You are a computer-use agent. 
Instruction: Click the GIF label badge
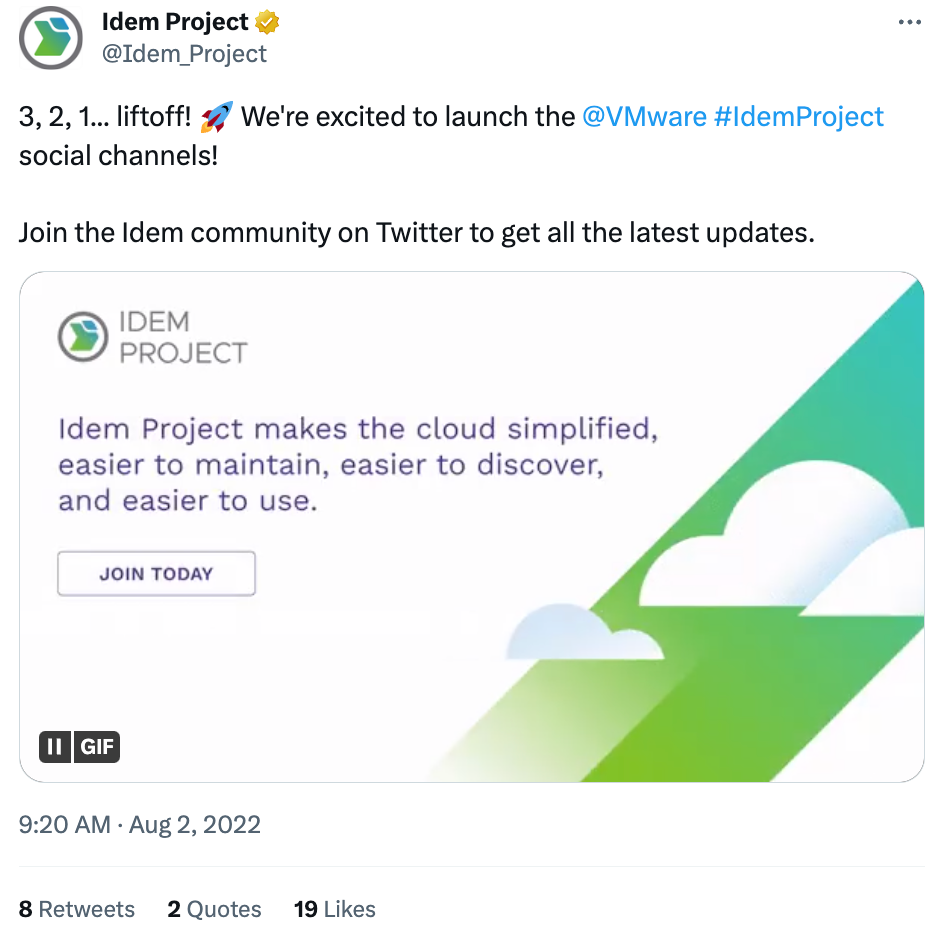97,747
